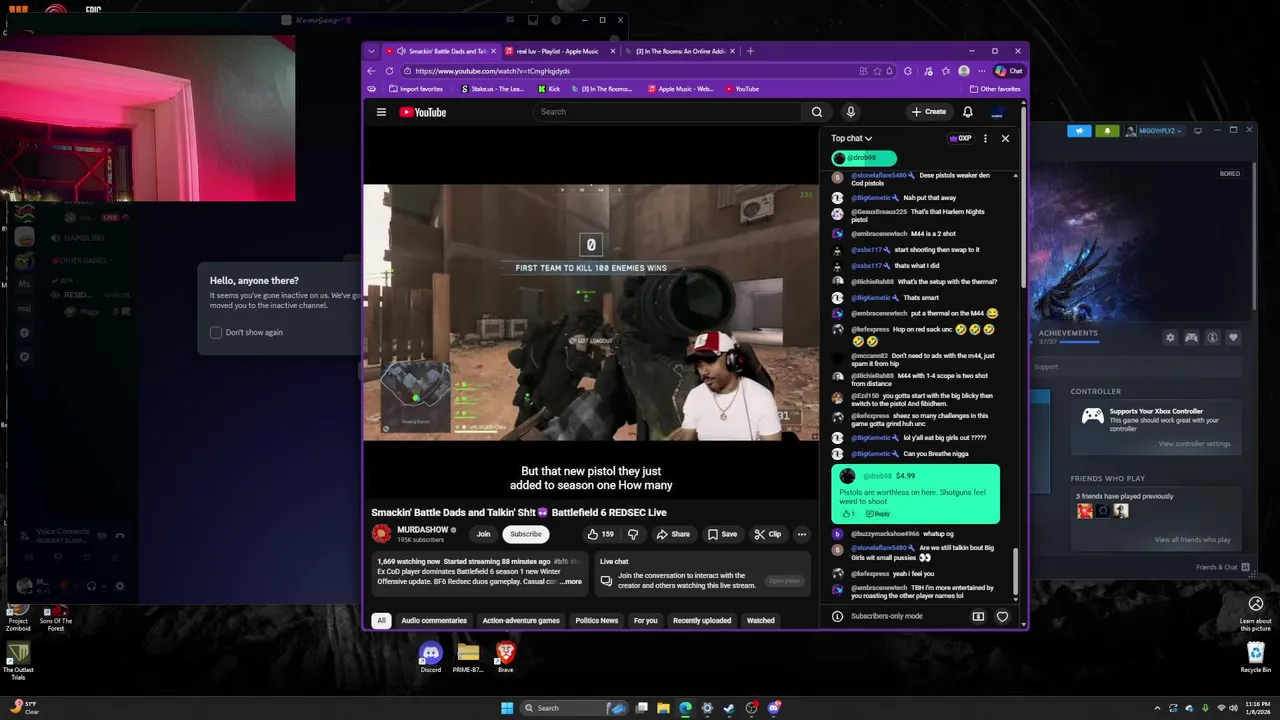Screen dimensions: 1280x720
Task: Select the For you chip
Action: pos(646,621)
